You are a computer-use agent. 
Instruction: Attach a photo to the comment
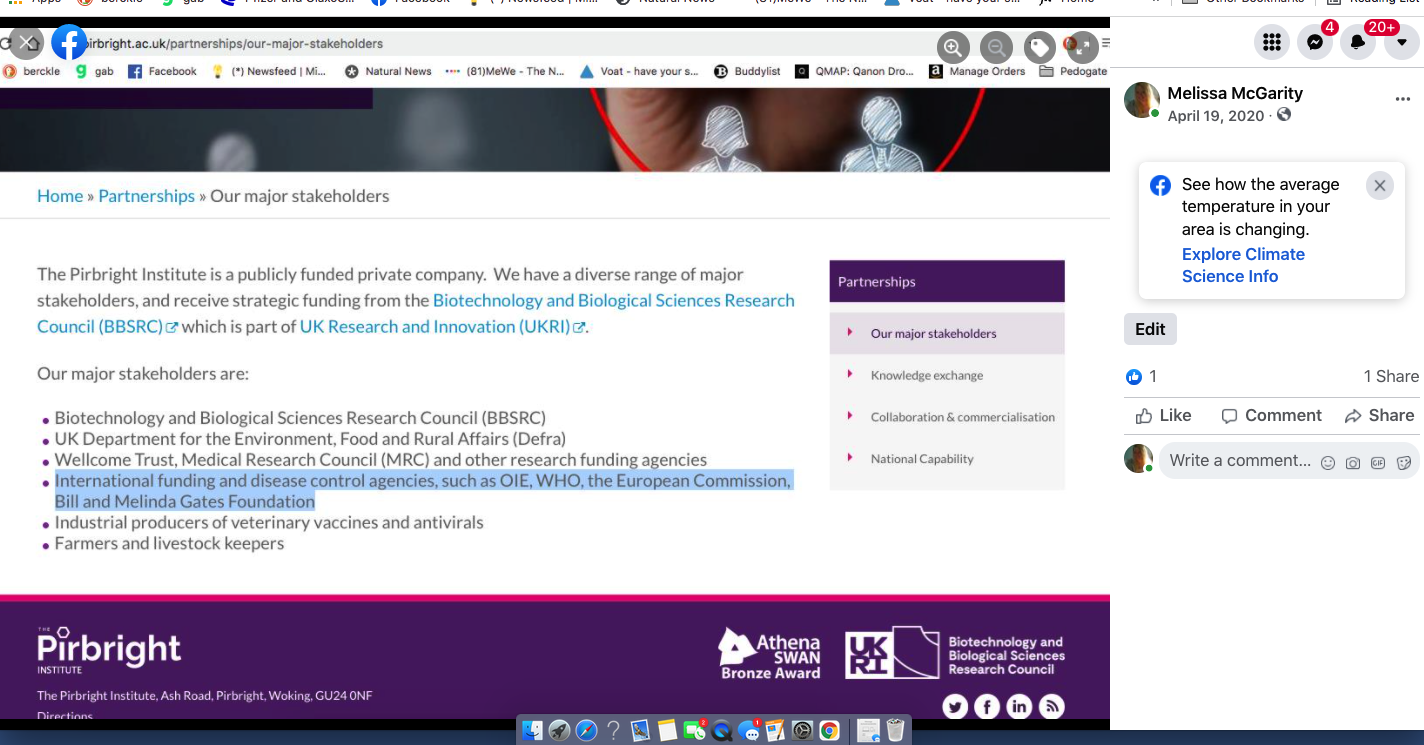click(x=1353, y=462)
